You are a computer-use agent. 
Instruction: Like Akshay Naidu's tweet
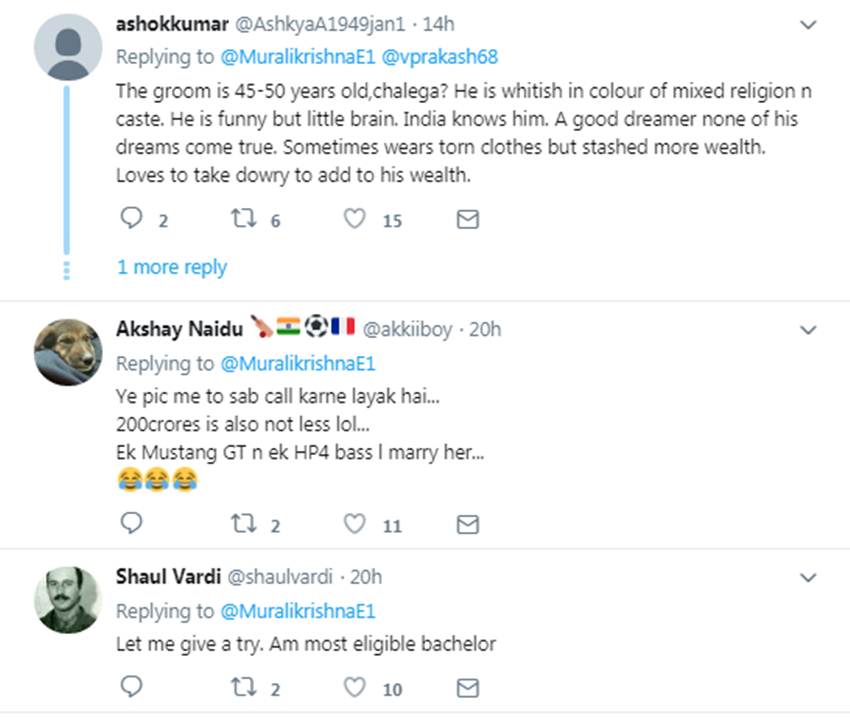pos(355,523)
